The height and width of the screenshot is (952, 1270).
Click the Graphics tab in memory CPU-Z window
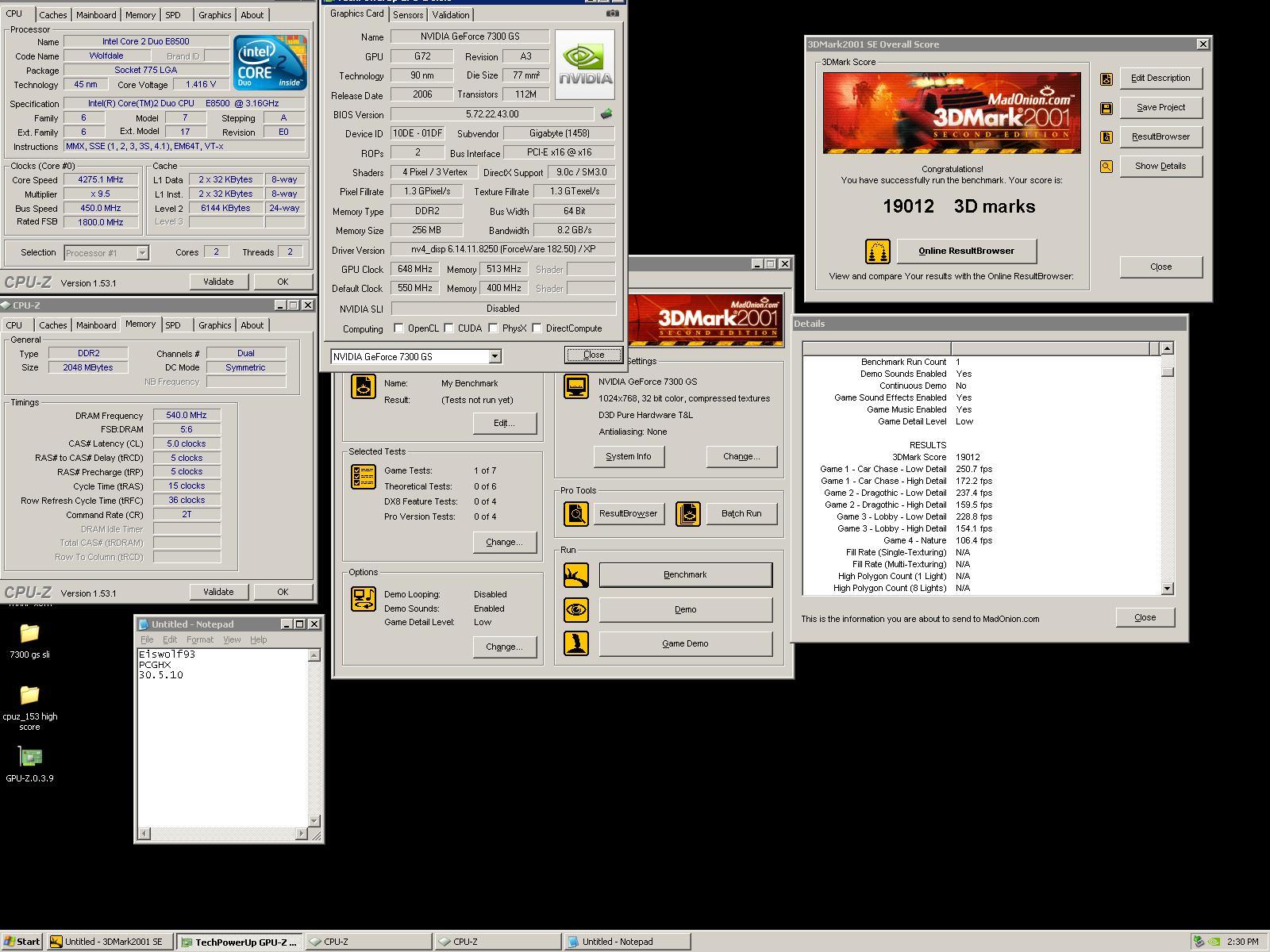(215, 325)
